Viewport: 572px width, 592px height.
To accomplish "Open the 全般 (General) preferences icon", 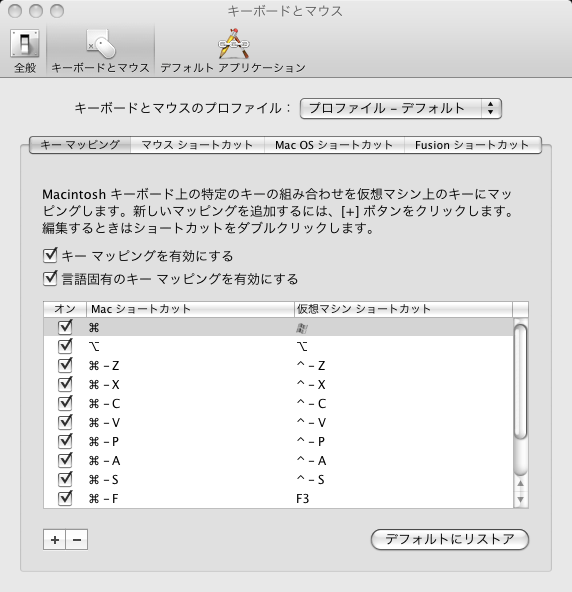I will pos(25,51).
